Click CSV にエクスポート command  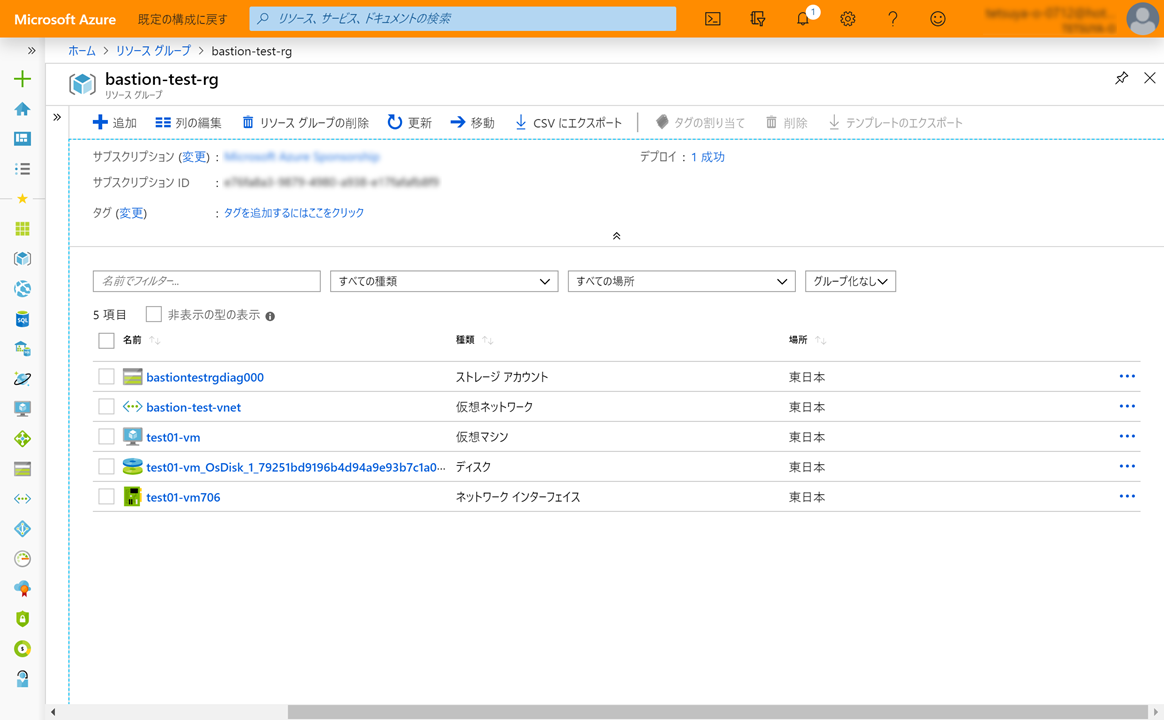(569, 122)
